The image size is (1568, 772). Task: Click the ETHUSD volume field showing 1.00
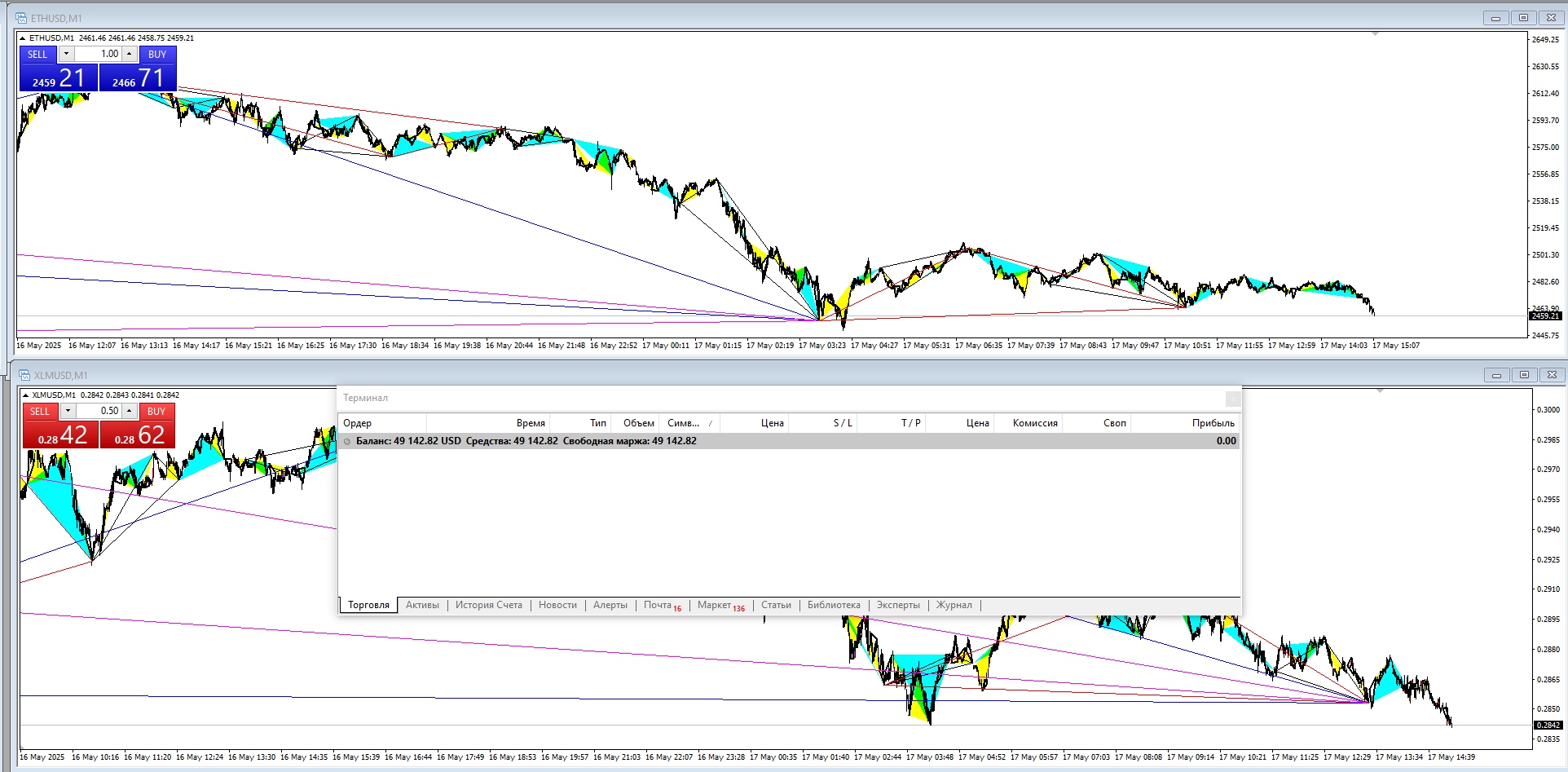98,54
